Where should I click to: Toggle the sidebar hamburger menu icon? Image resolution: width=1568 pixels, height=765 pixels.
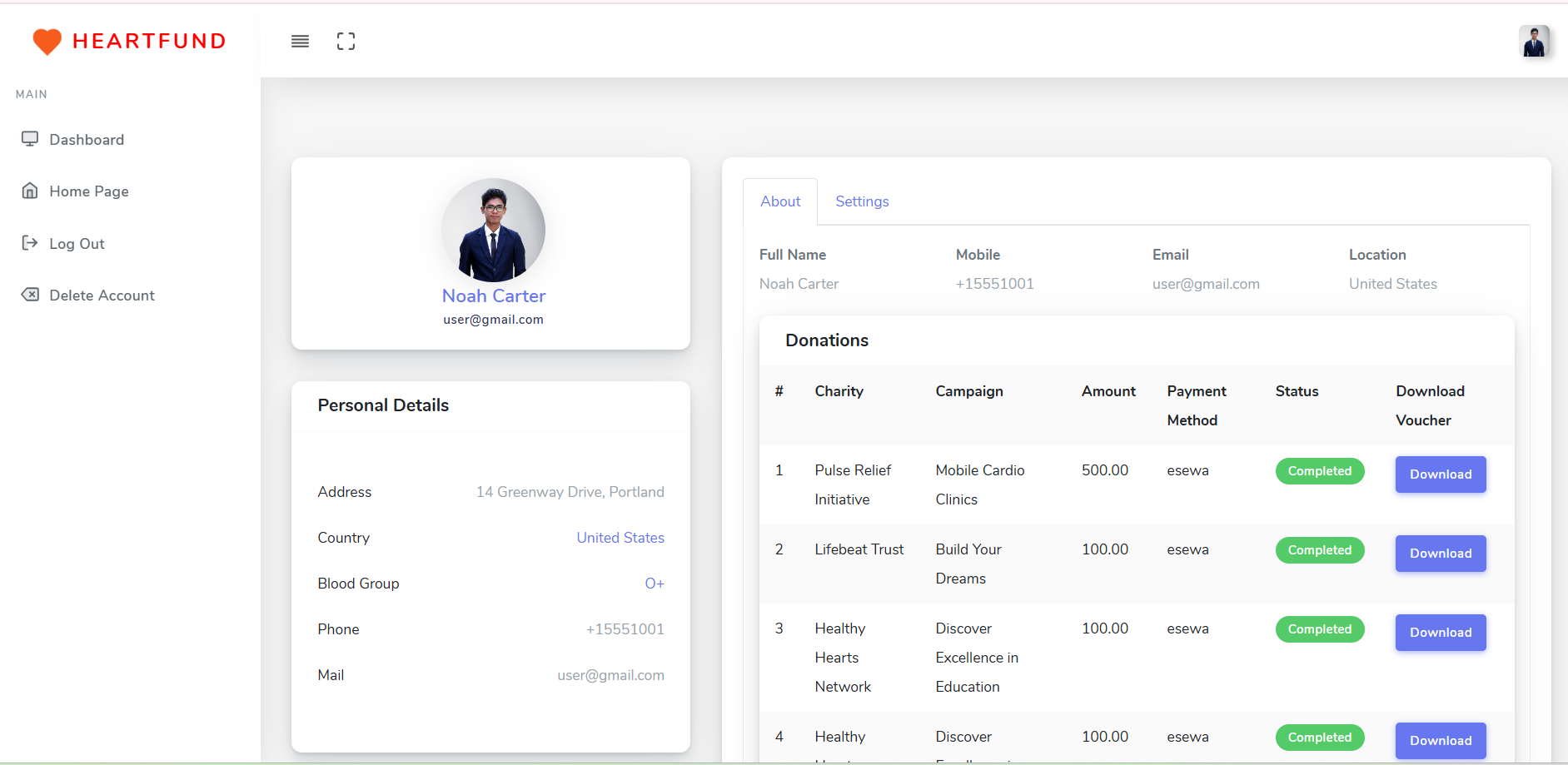(300, 42)
